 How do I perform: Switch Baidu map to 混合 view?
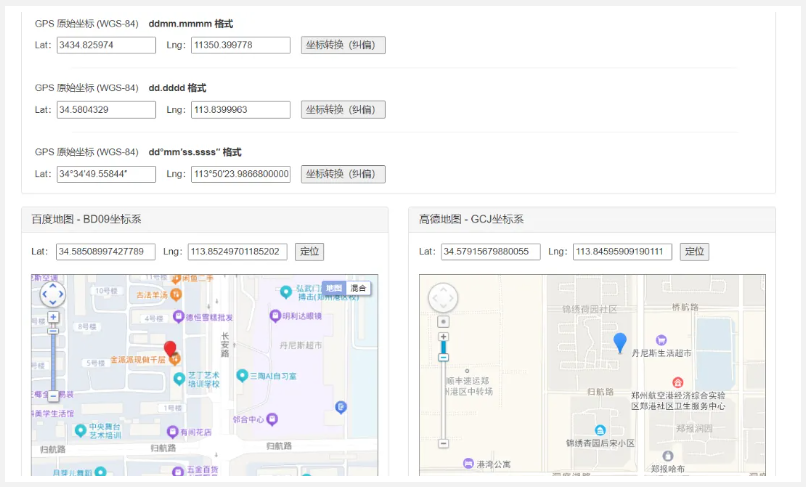pyautogui.click(x=358, y=288)
